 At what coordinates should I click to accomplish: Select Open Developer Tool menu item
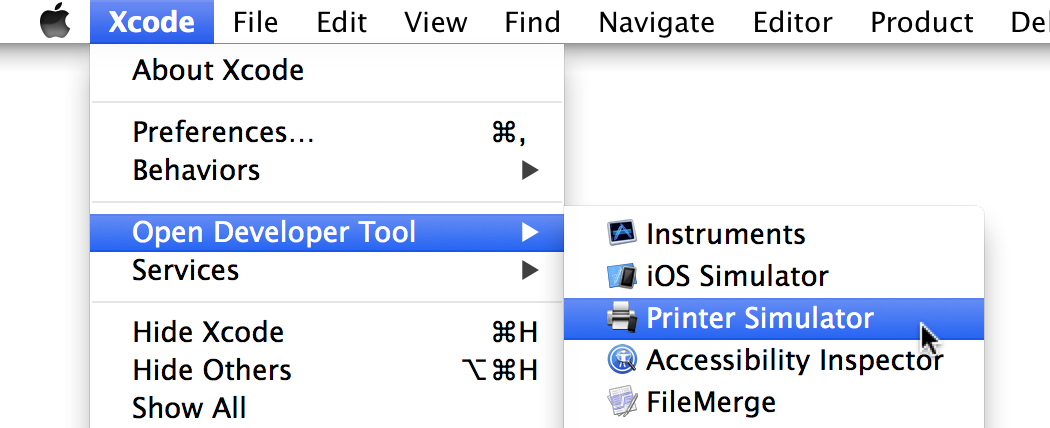coord(327,232)
